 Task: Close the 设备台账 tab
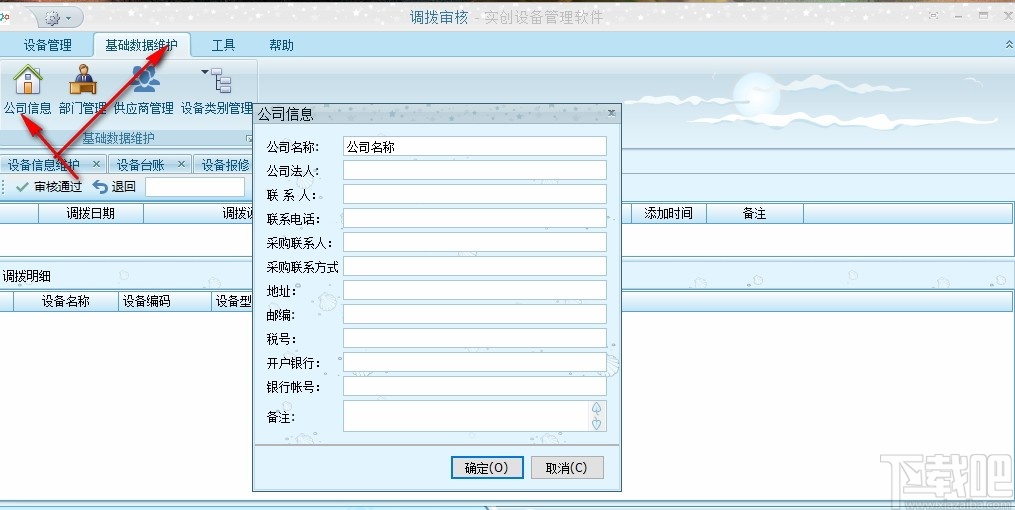click(x=181, y=164)
